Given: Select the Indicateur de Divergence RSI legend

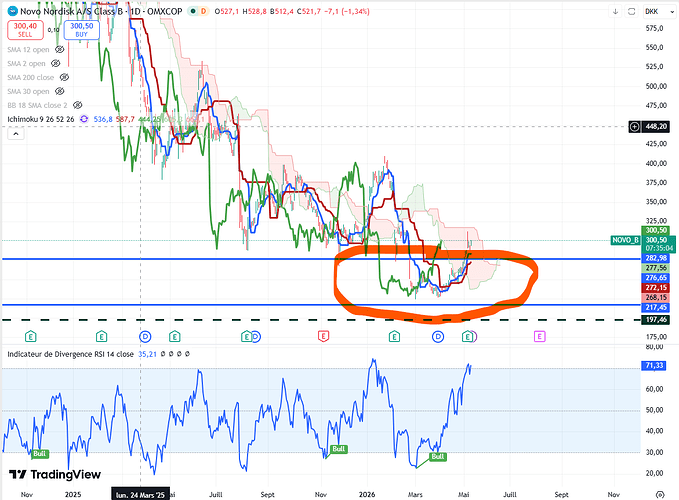Looking at the screenshot, I should pyautogui.click(x=70, y=354).
